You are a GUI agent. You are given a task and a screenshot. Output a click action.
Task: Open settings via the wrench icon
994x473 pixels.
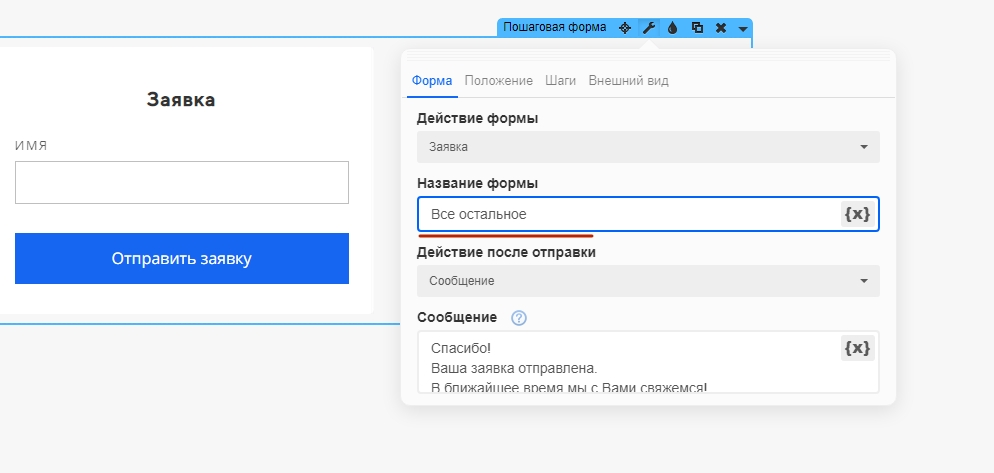(649, 27)
